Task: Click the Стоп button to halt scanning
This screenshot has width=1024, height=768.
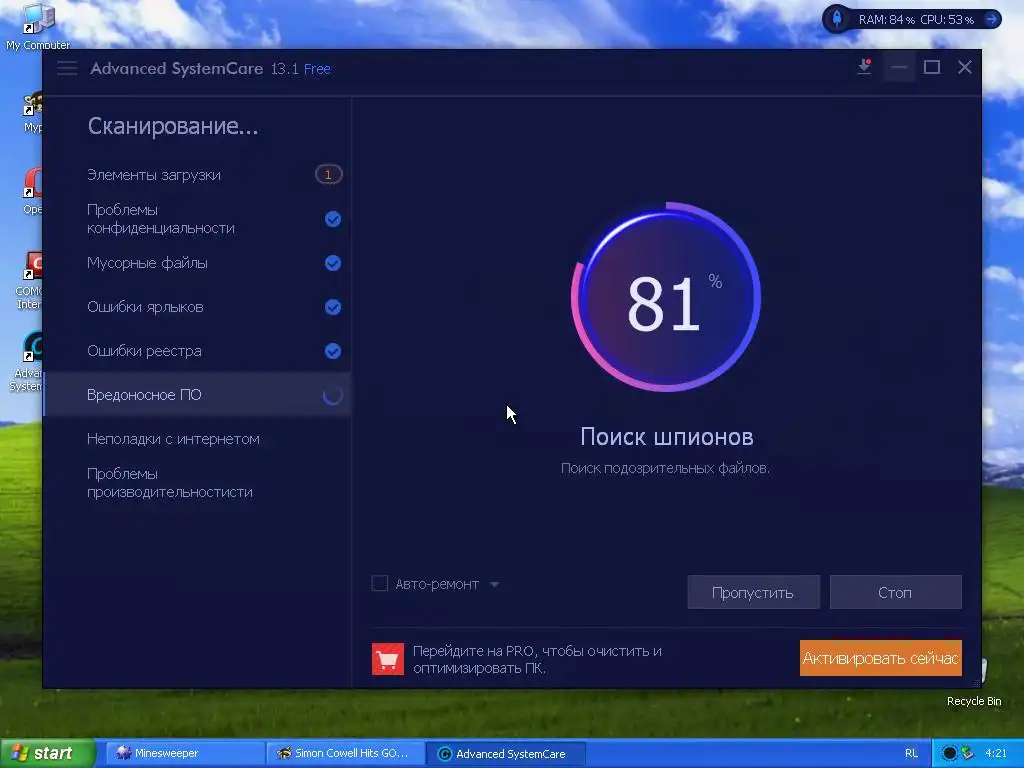Action: pos(895,592)
